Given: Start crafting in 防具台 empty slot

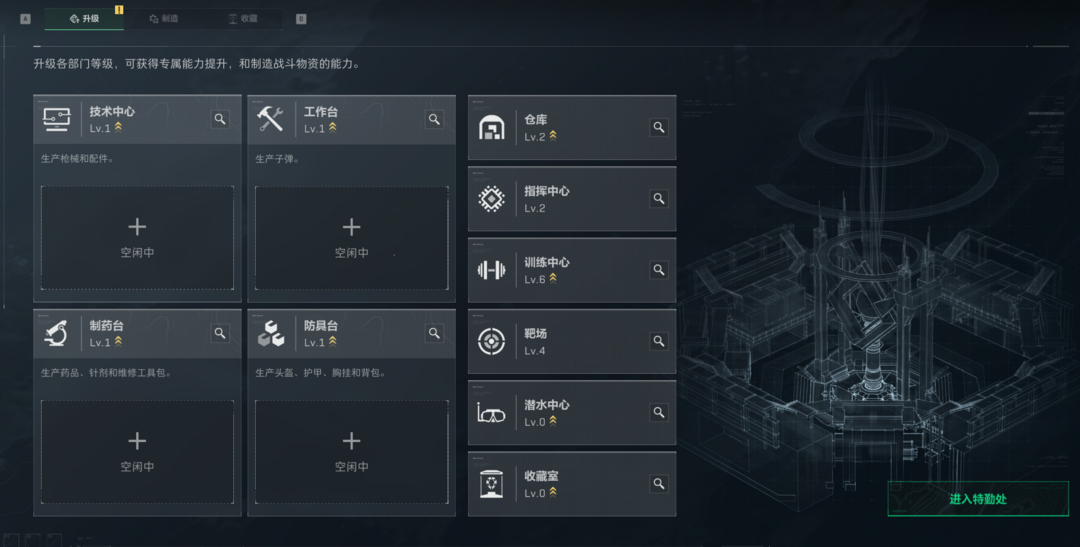Looking at the screenshot, I should pos(351,452).
